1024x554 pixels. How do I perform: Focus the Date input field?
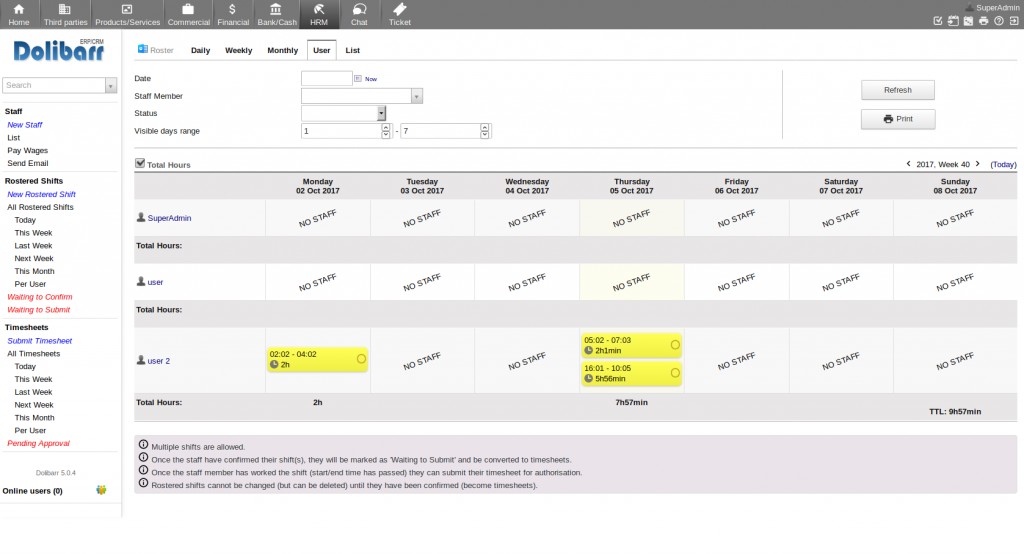tap(327, 78)
